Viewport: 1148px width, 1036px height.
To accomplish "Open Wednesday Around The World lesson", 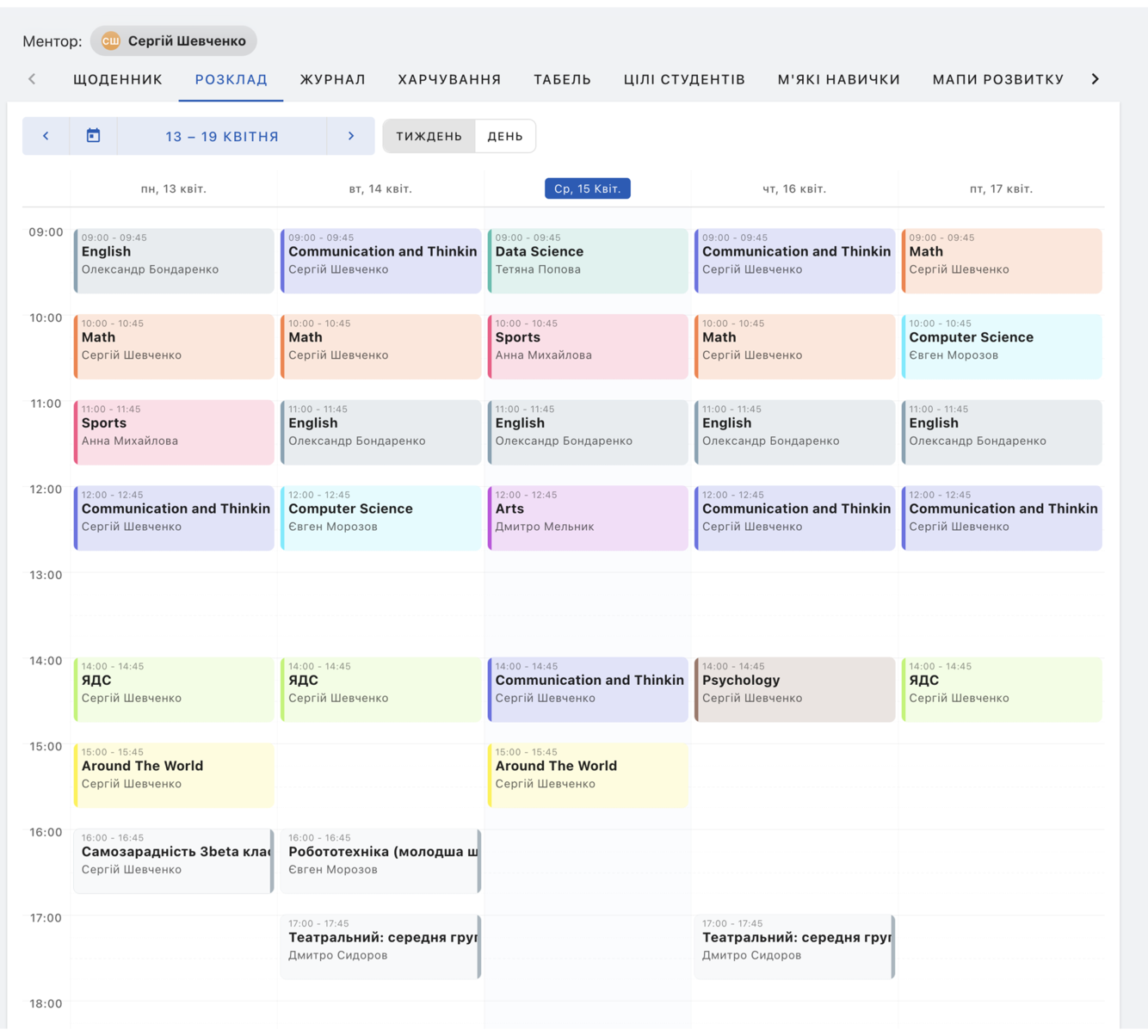I will [588, 775].
